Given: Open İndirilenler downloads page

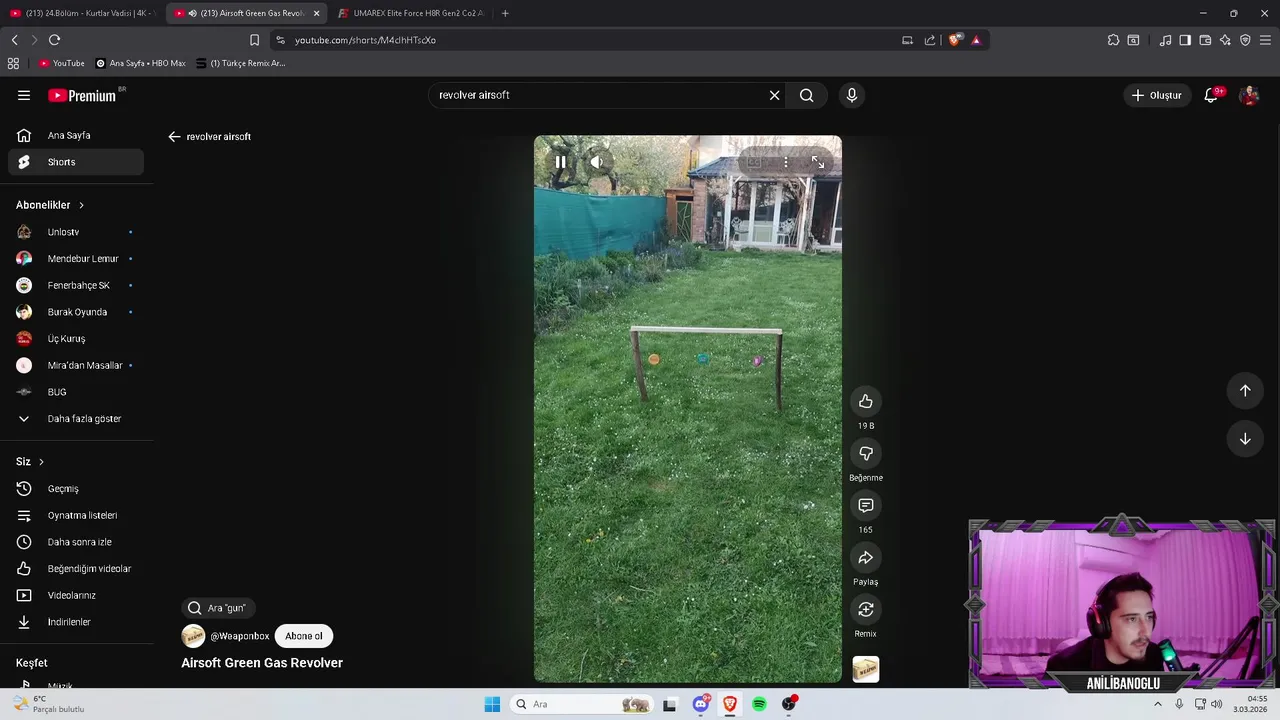Looking at the screenshot, I should (76, 622).
